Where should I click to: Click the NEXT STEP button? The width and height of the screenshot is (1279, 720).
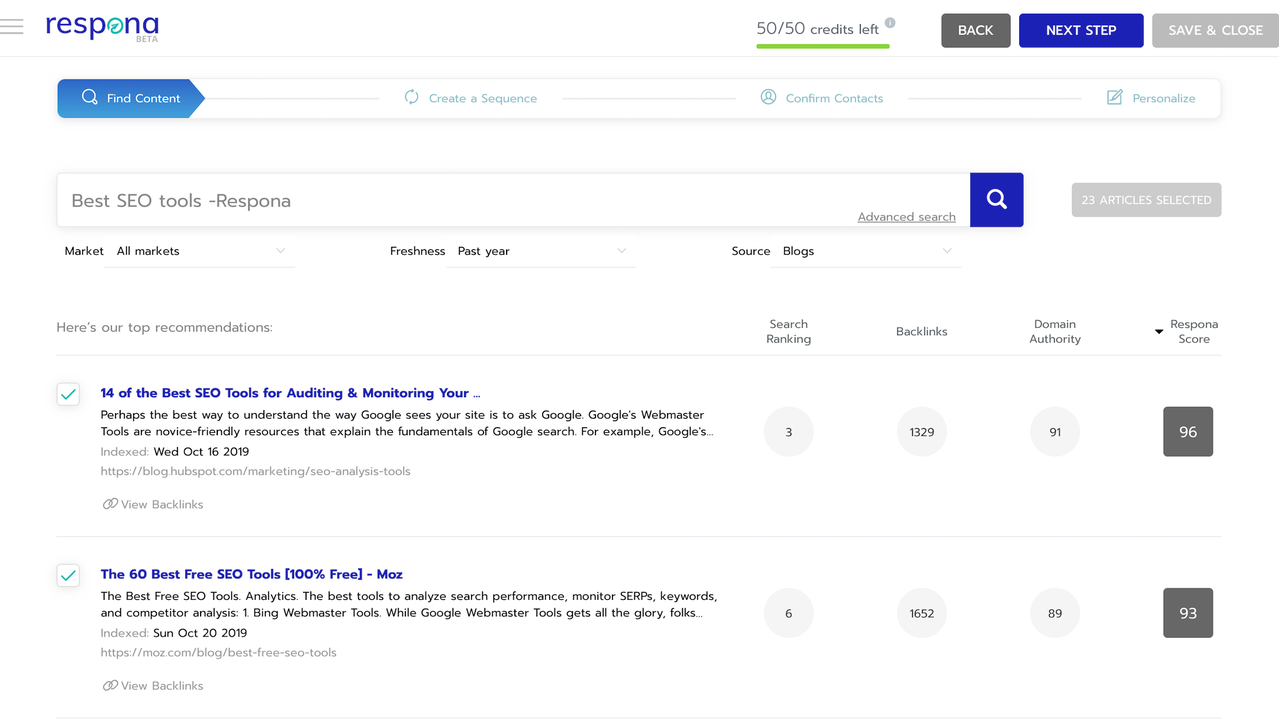pyautogui.click(x=1080, y=30)
